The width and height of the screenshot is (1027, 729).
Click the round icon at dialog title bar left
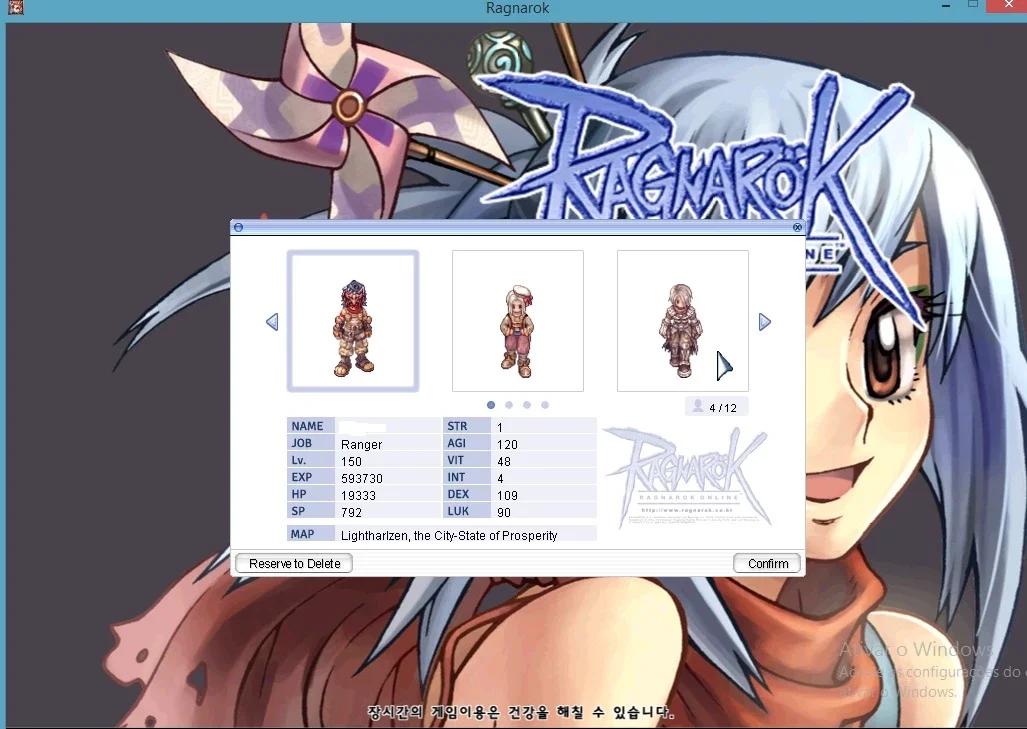238,227
